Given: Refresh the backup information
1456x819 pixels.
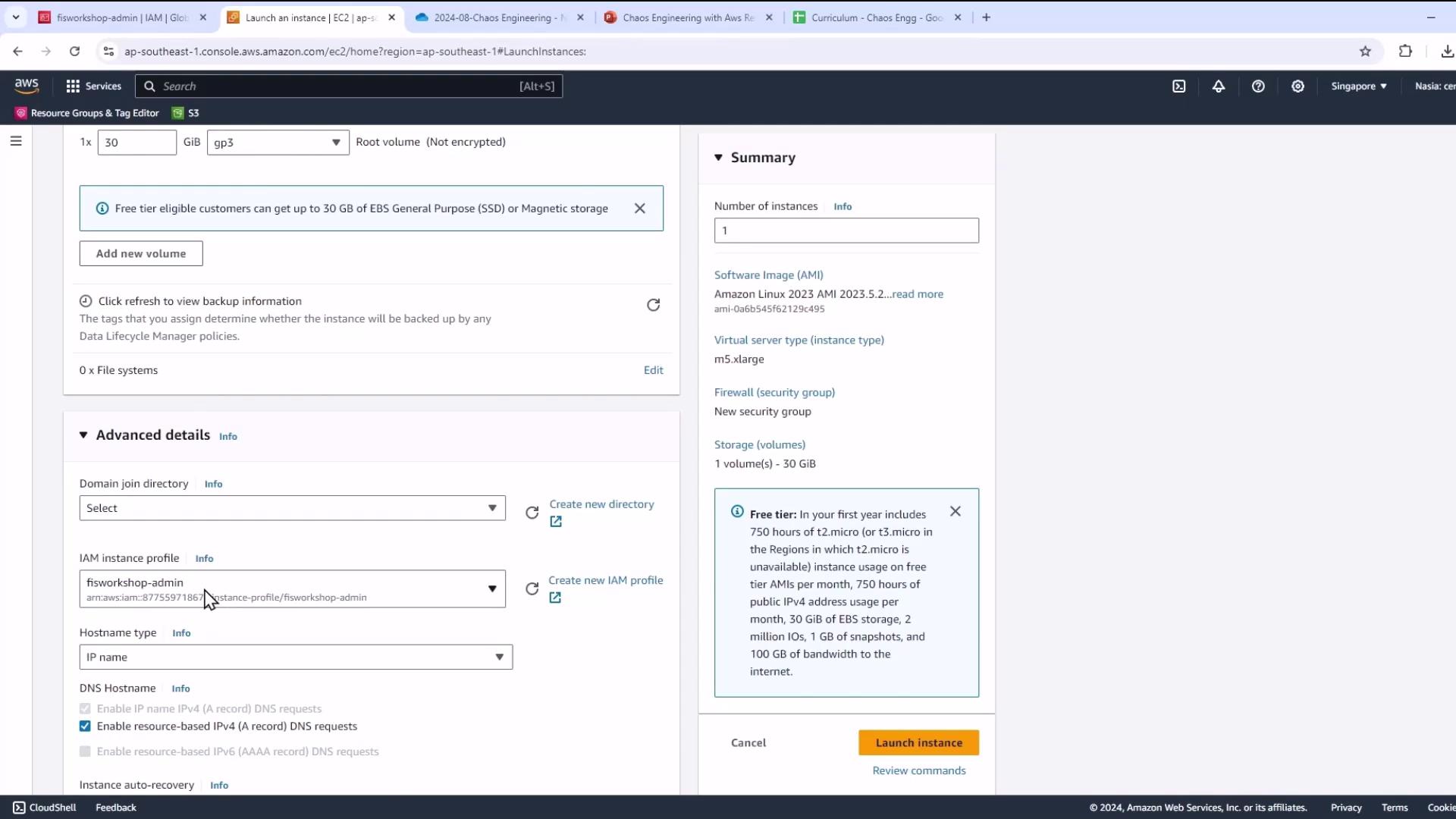Looking at the screenshot, I should (x=653, y=305).
